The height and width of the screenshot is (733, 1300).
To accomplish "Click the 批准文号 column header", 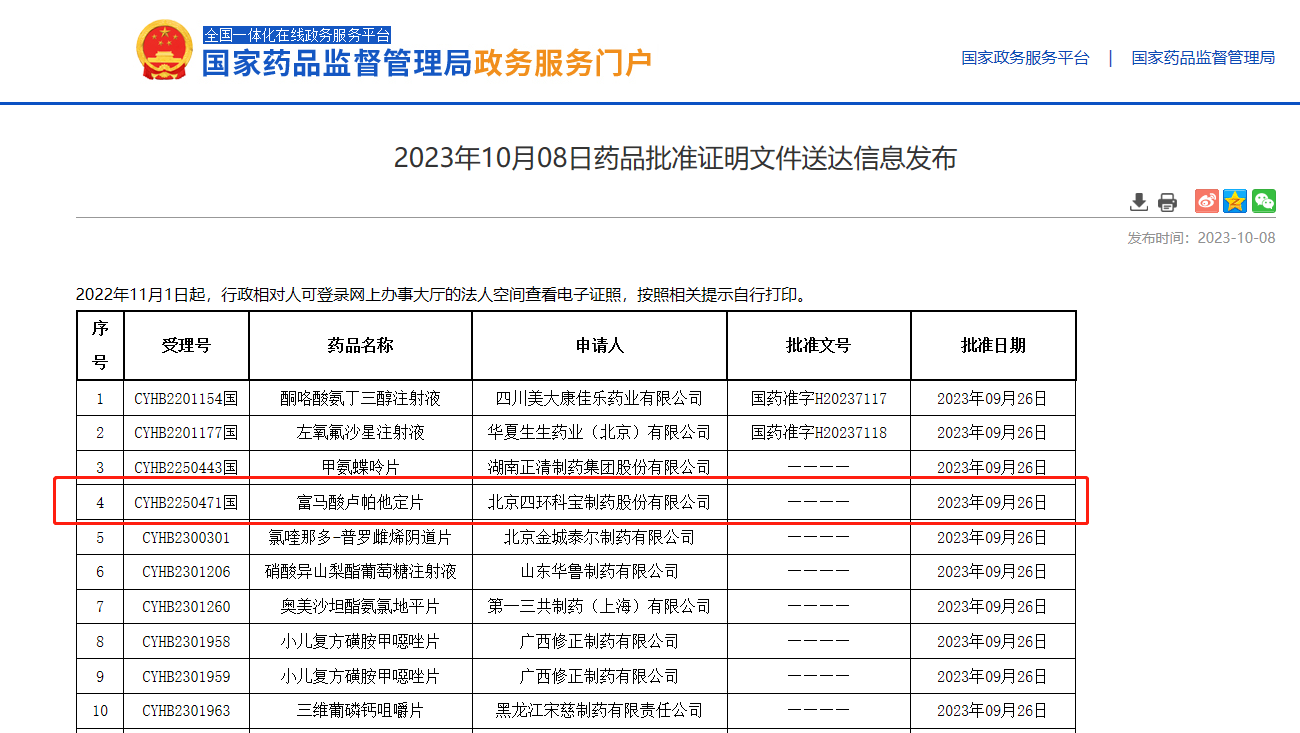I will click(x=818, y=345).
